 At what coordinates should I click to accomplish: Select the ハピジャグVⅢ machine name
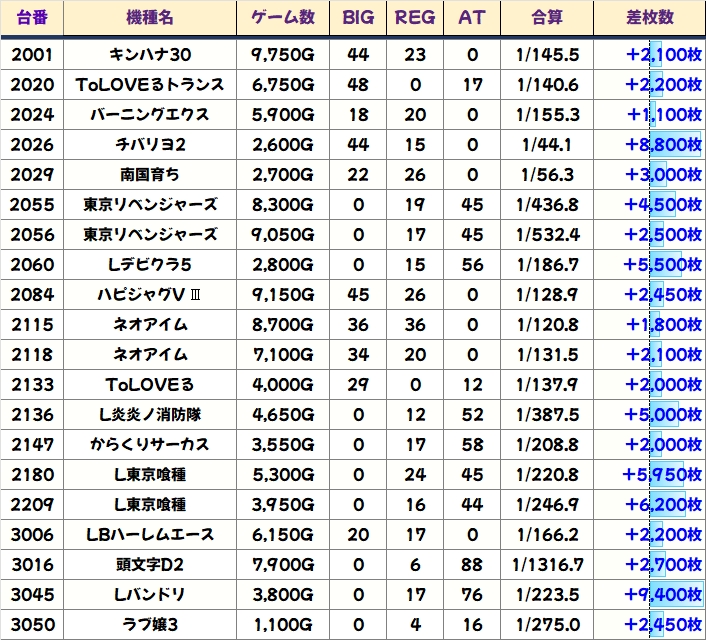tap(149, 294)
